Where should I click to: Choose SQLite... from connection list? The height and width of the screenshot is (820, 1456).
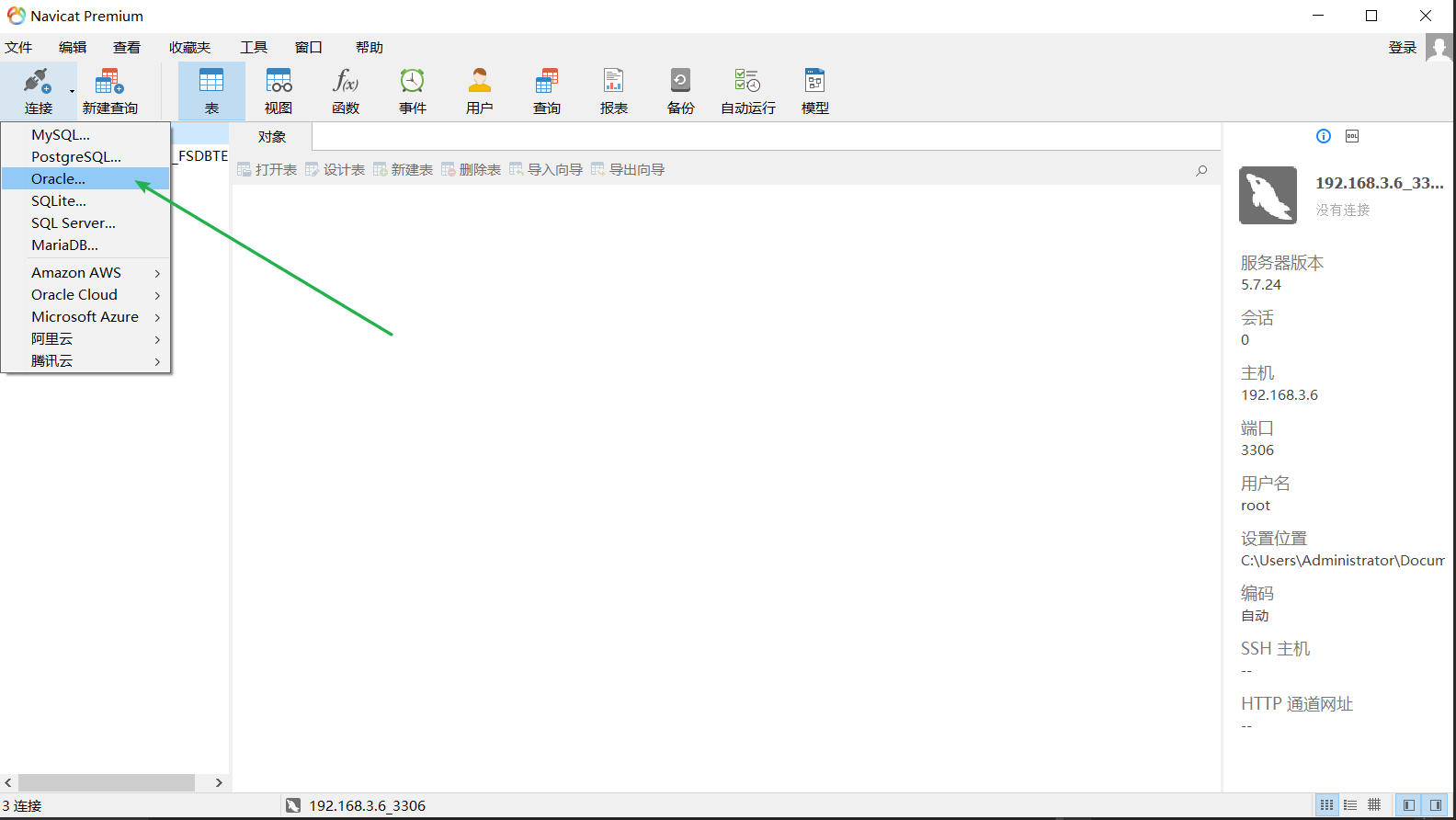(85, 201)
